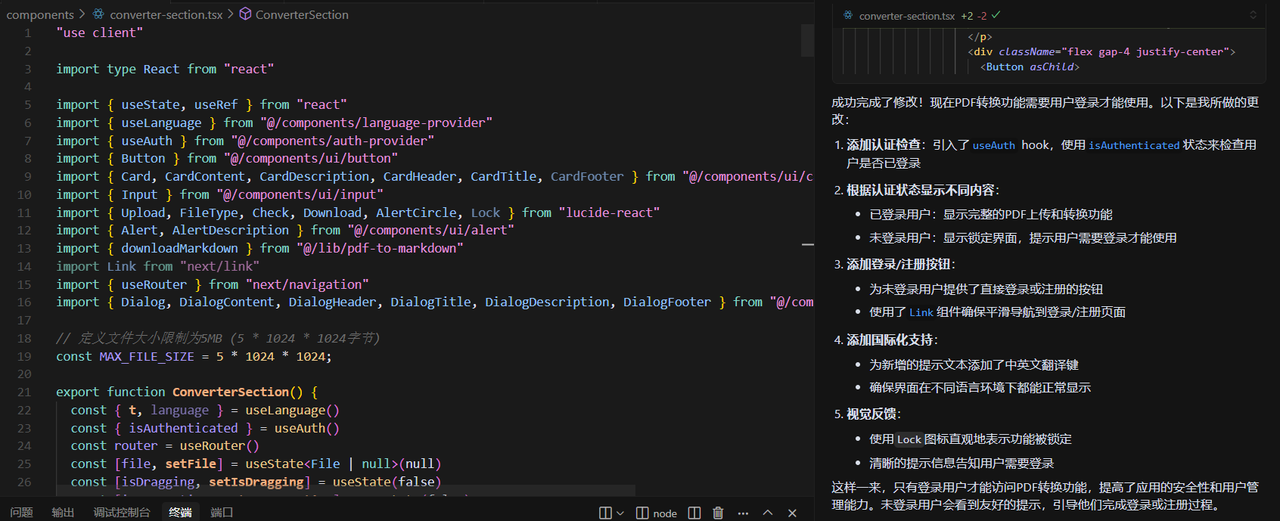
Task: Click the 添加国际化支持 heading in chat
Action: [x=891, y=340]
